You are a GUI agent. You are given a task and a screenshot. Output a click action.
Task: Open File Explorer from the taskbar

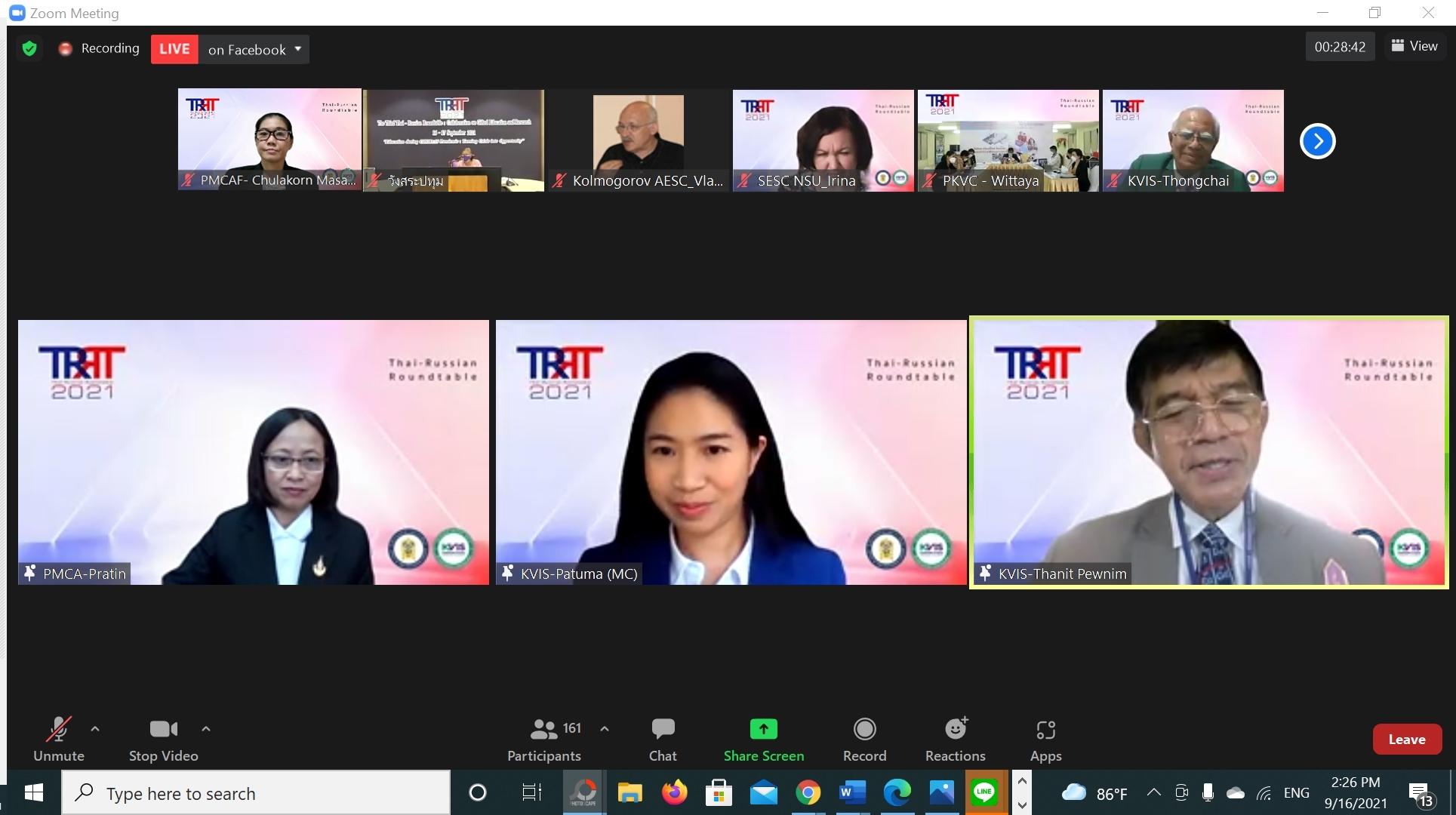(x=629, y=793)
